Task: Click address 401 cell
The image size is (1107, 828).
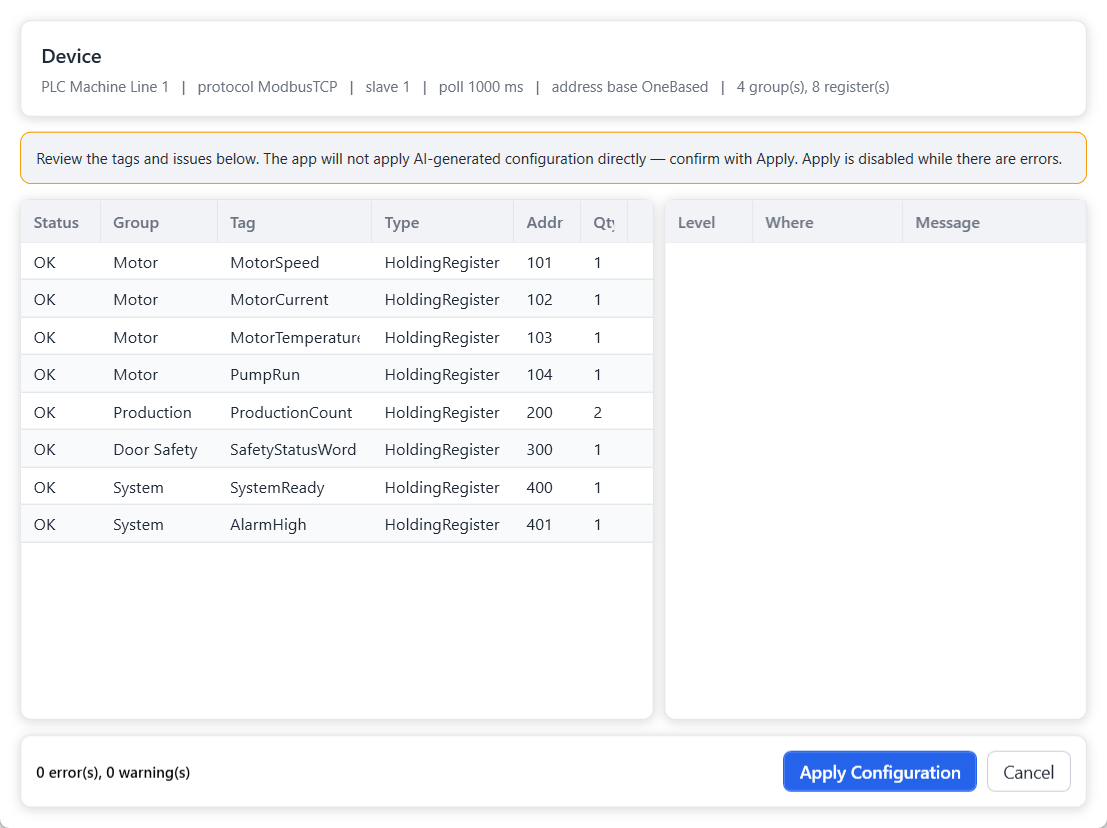Action: (x=547, y=524)
